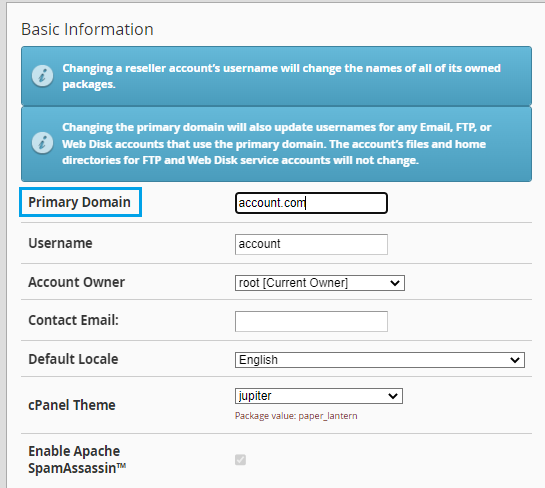Select the empty Contact Email field
The width and height of the screenshot is (545, 488).
(311, 322)
